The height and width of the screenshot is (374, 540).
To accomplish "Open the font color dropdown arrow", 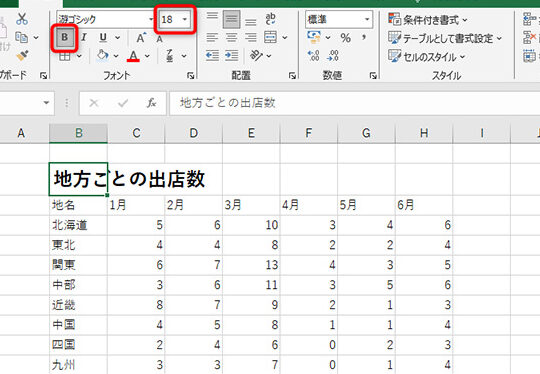I will (147, 56).
